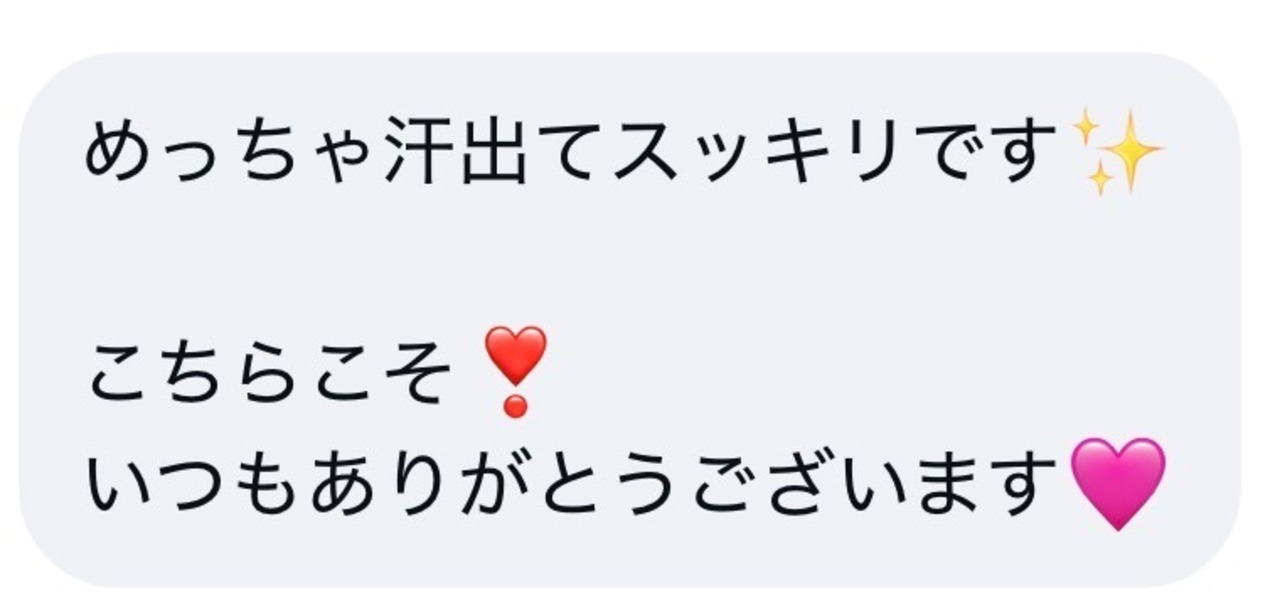This screenshot has width=1280, height=605.
Task: Click the red dot below the heart emoji
Action: [515, 406]
